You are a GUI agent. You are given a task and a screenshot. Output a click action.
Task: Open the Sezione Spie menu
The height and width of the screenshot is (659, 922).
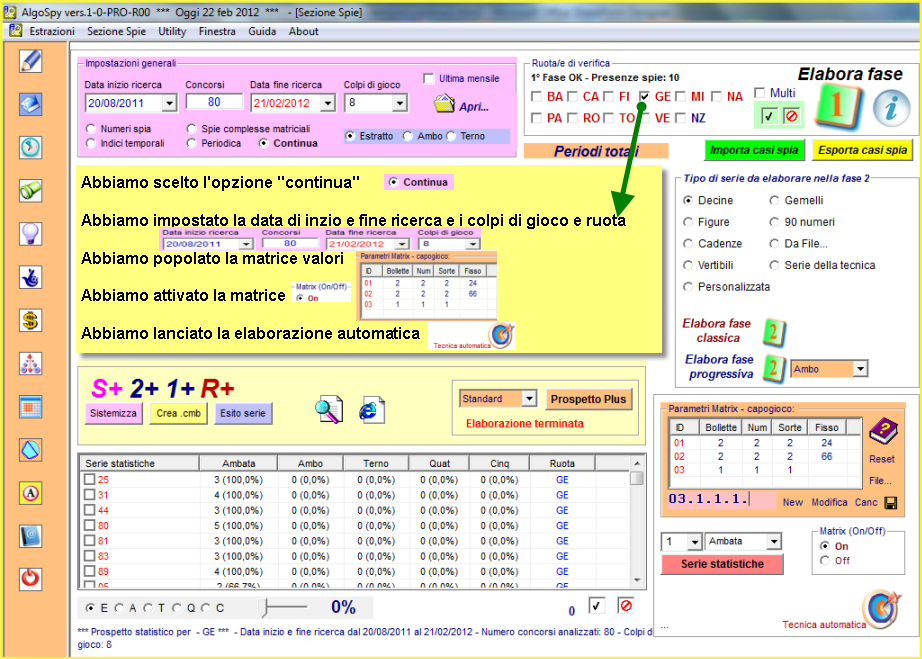click(116, 32)
